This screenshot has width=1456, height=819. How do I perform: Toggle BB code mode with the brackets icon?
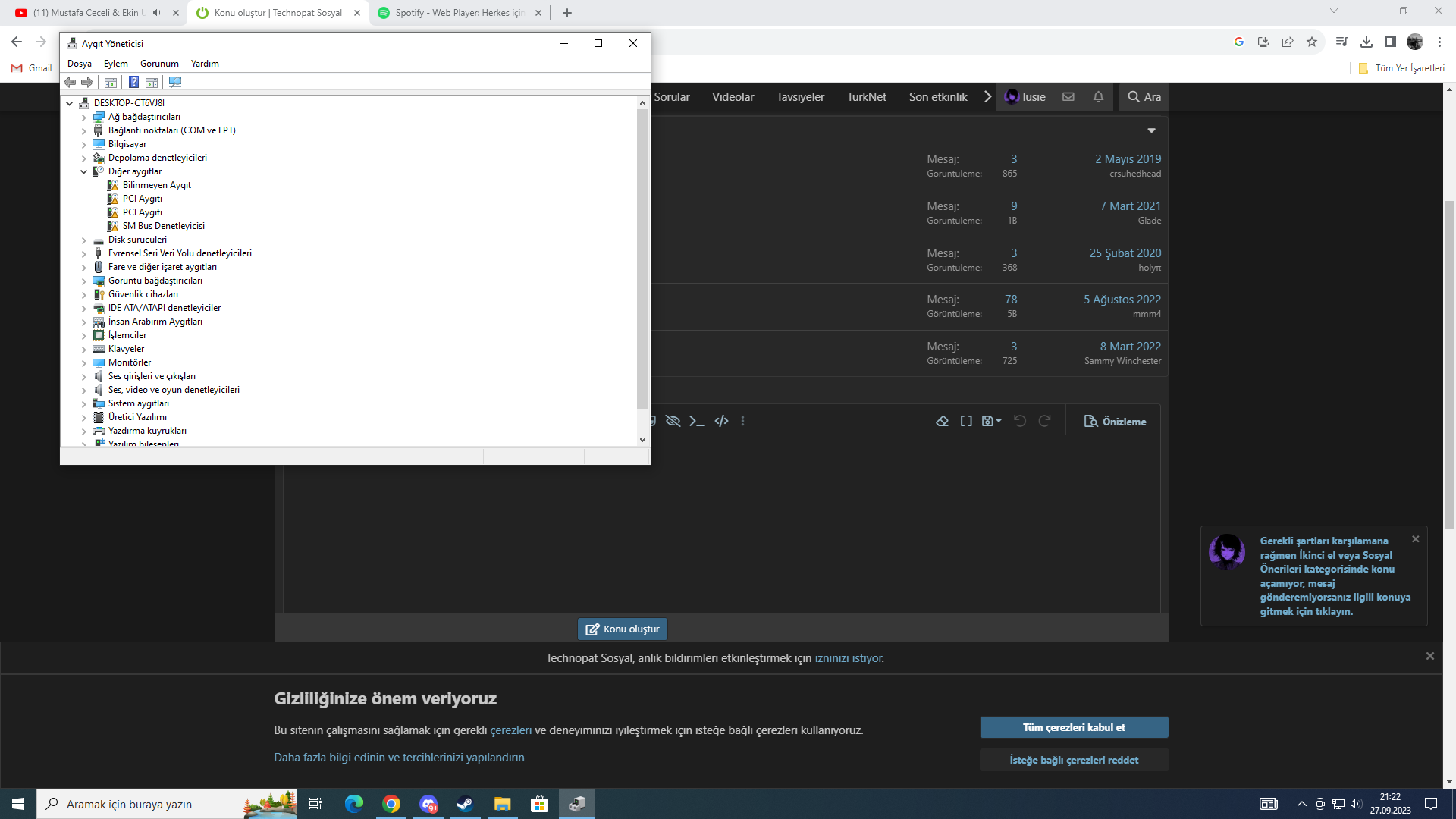(966, 421)
